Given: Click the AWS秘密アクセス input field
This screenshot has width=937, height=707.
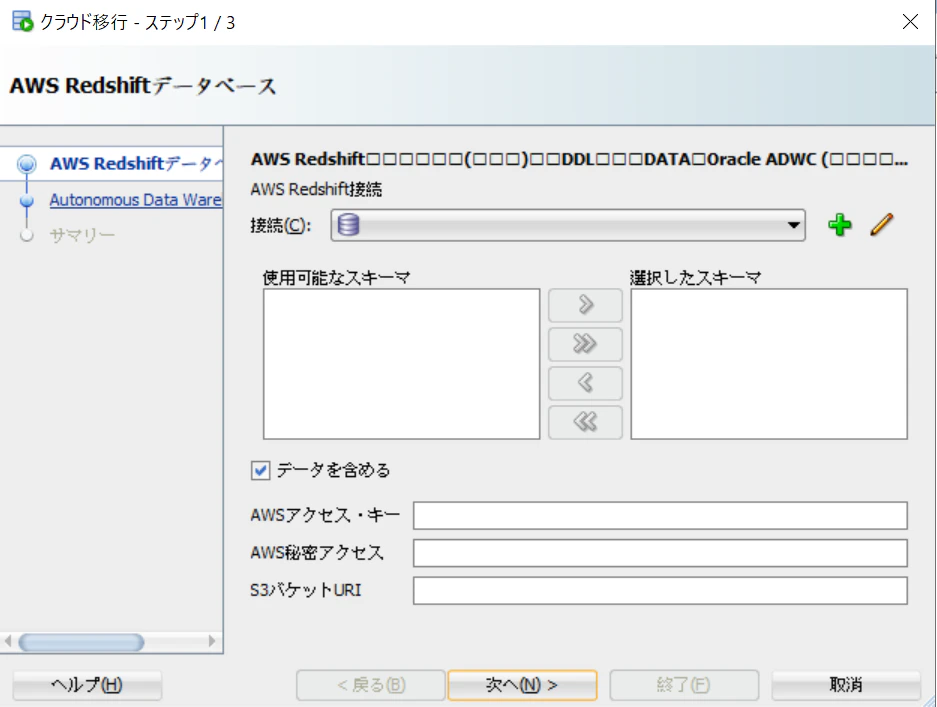Looking at the screenshot, I should click(660, 553).
